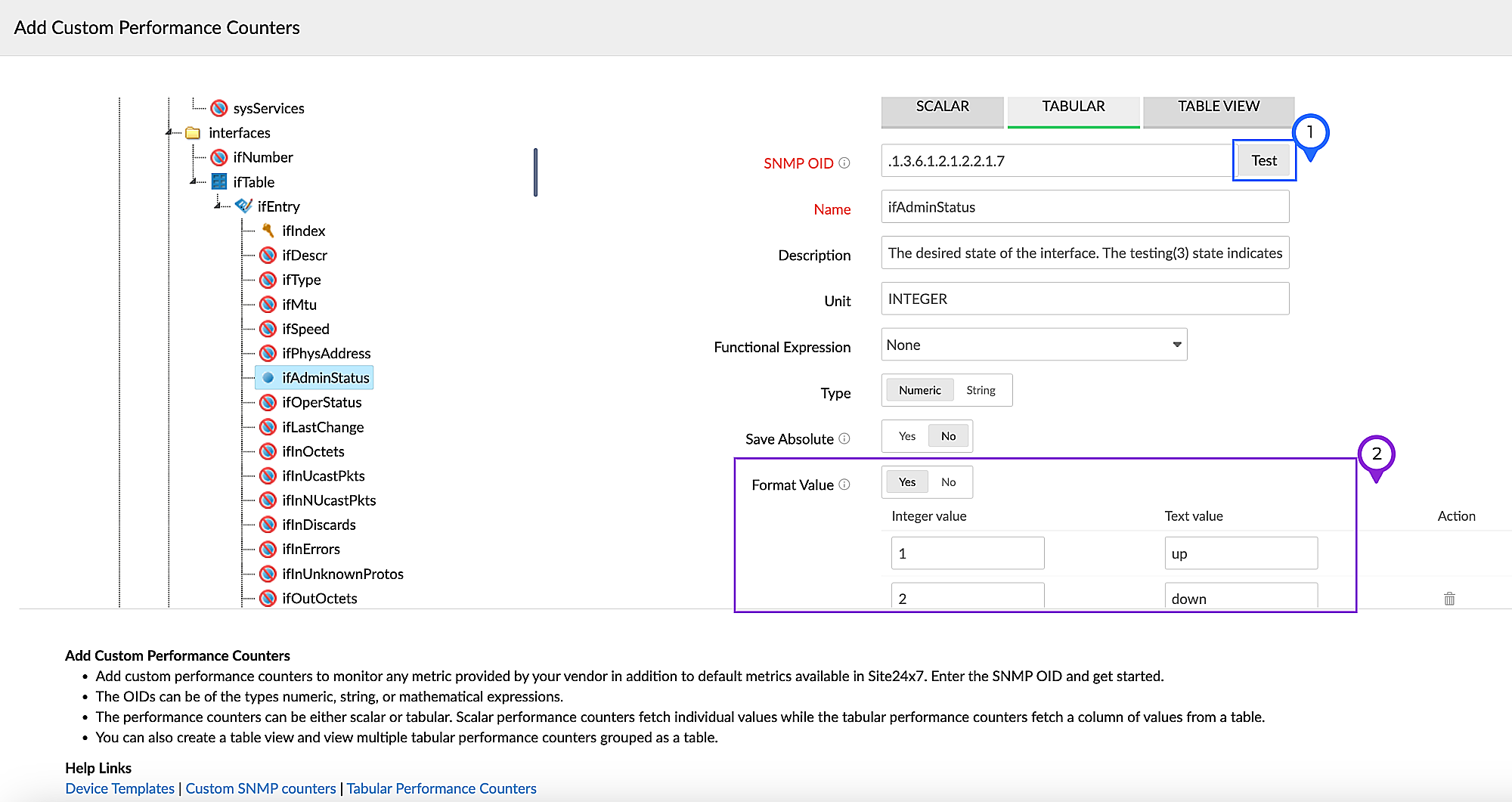Set Format Value to No
The image size is (1512, 802).
pyautogui.click(x=948, y=482)
